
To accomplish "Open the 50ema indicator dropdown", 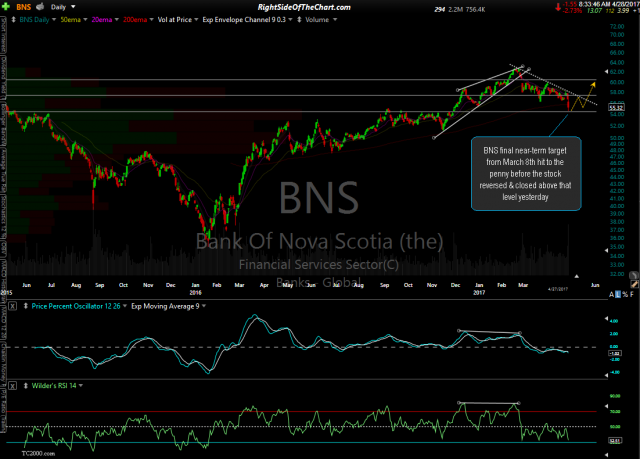I will coord(85,20).
